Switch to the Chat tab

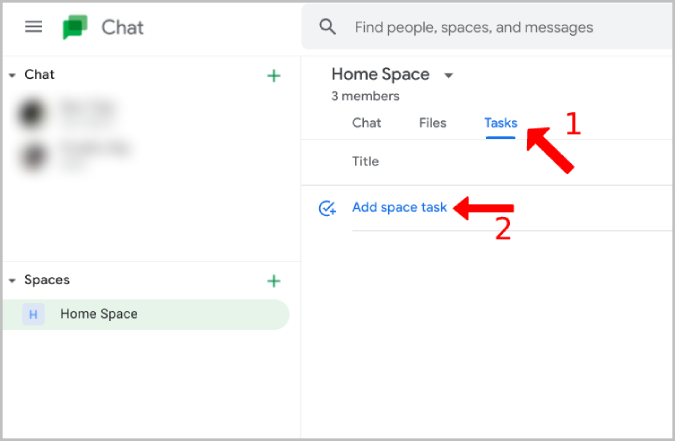(x=366, y=123)
